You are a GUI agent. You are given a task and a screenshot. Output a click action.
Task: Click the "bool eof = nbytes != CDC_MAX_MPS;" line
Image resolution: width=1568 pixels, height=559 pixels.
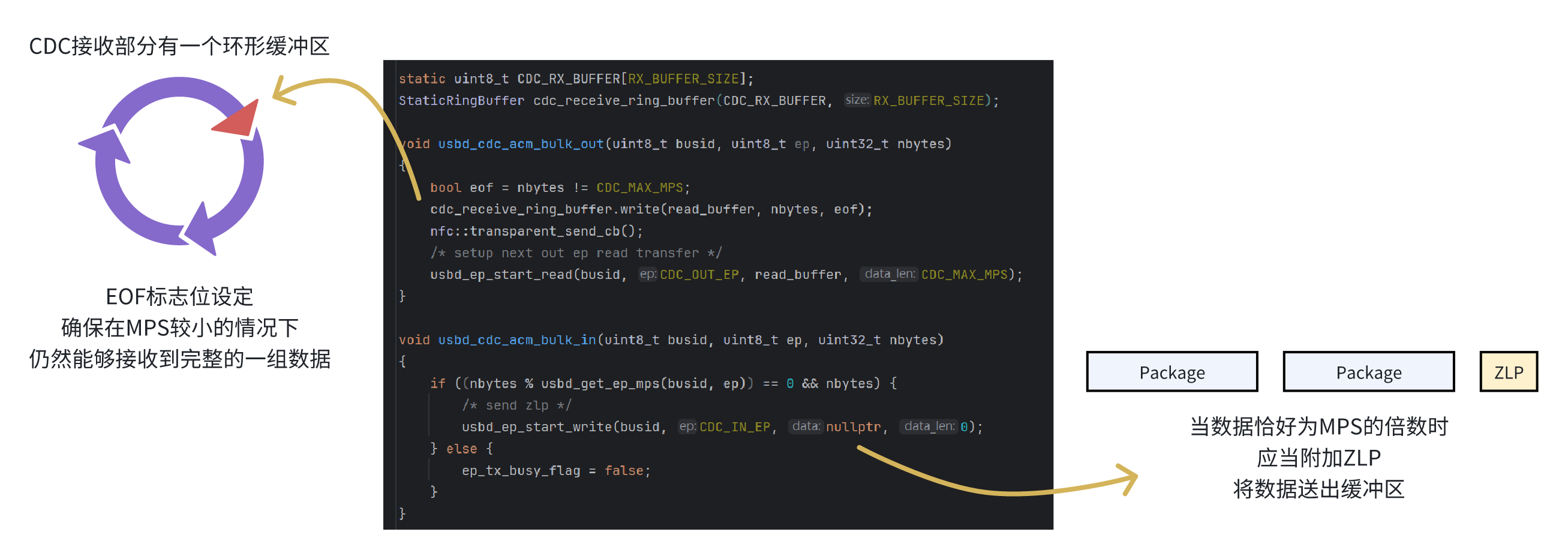(560, 188)
